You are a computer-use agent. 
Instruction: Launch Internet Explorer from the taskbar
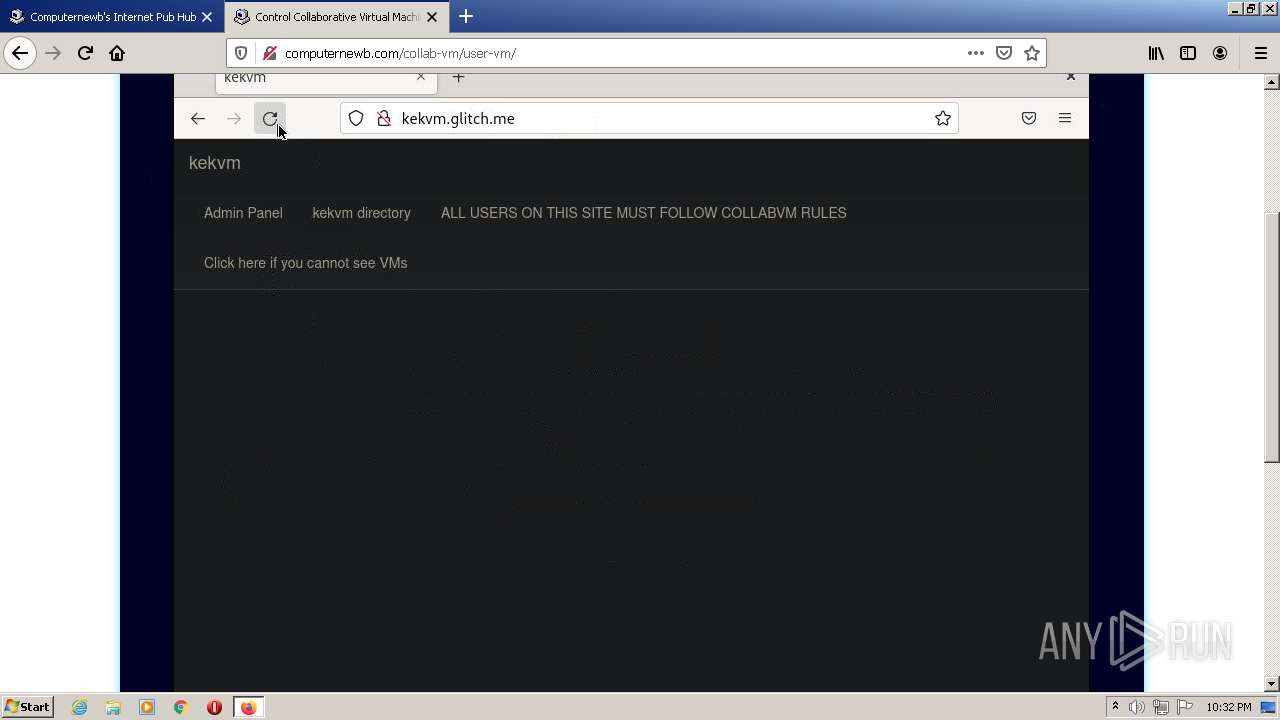[x=80, y=707]
